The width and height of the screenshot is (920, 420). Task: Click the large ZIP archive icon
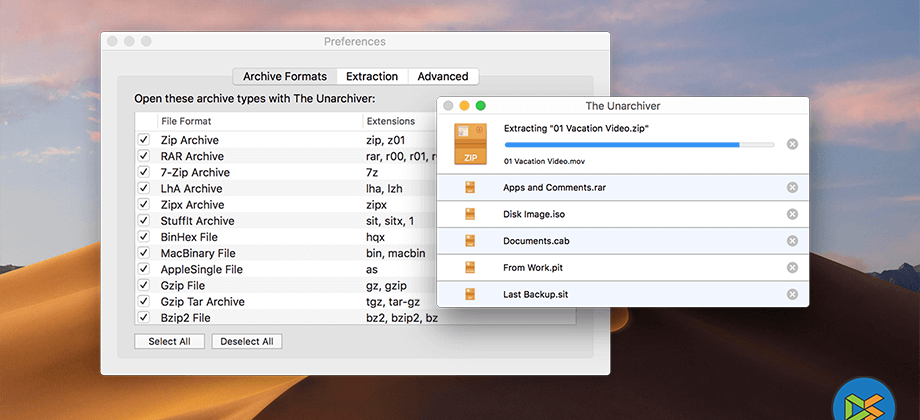pos(470,144)
